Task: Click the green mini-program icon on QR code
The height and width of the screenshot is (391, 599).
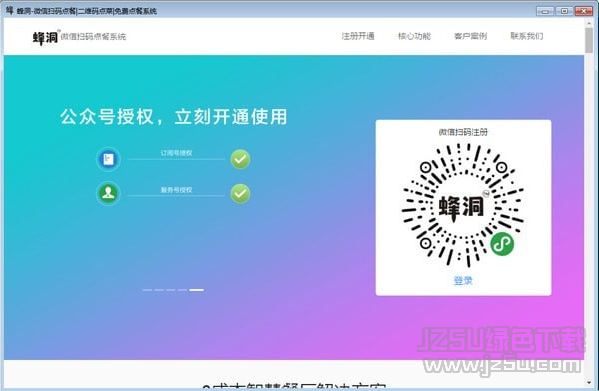Action: [502, 244]
